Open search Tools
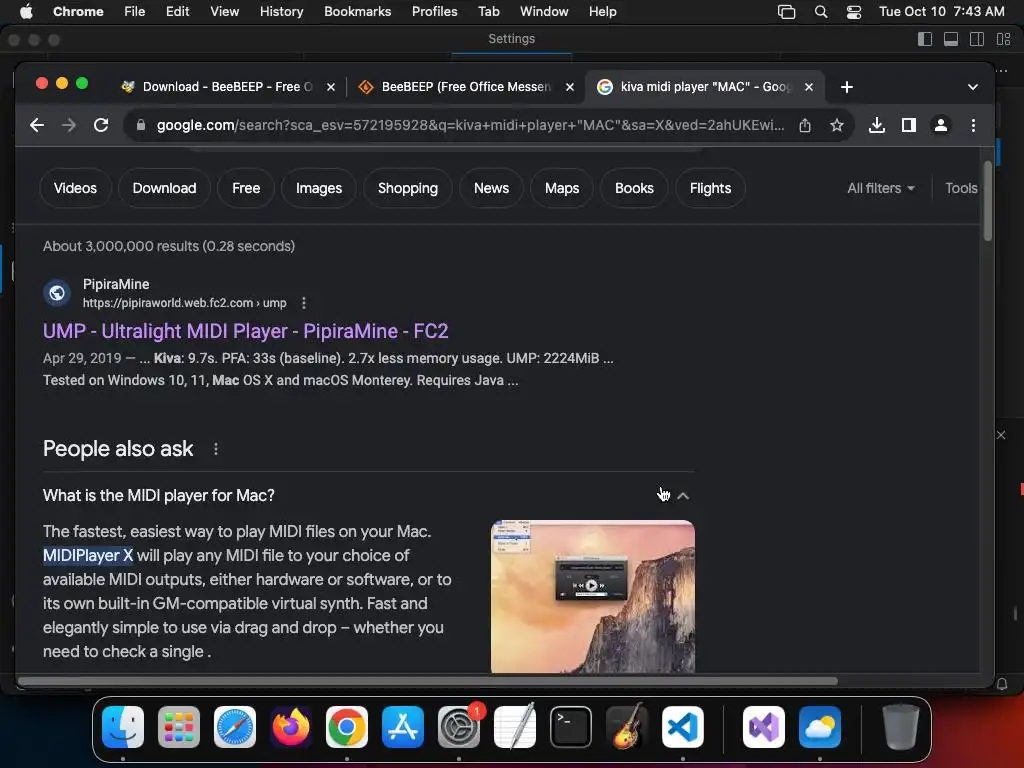Viewport: 1024px width, 768px height. [961, 188]
